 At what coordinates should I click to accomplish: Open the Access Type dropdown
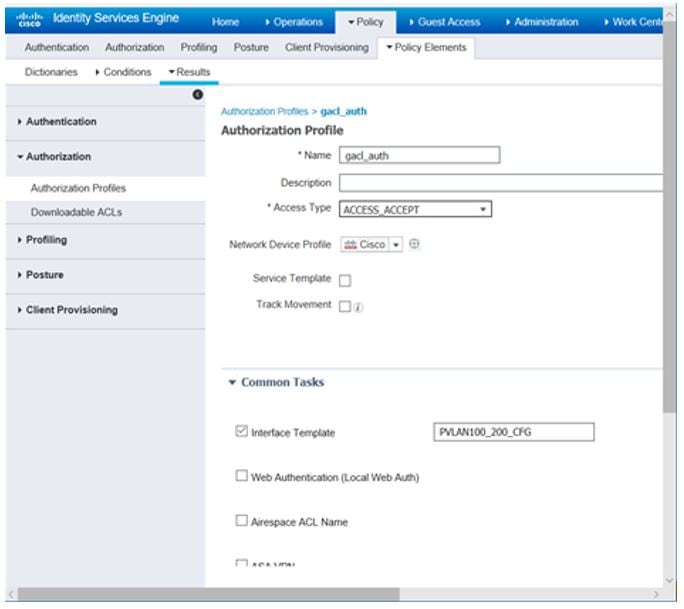click(415, 209)
